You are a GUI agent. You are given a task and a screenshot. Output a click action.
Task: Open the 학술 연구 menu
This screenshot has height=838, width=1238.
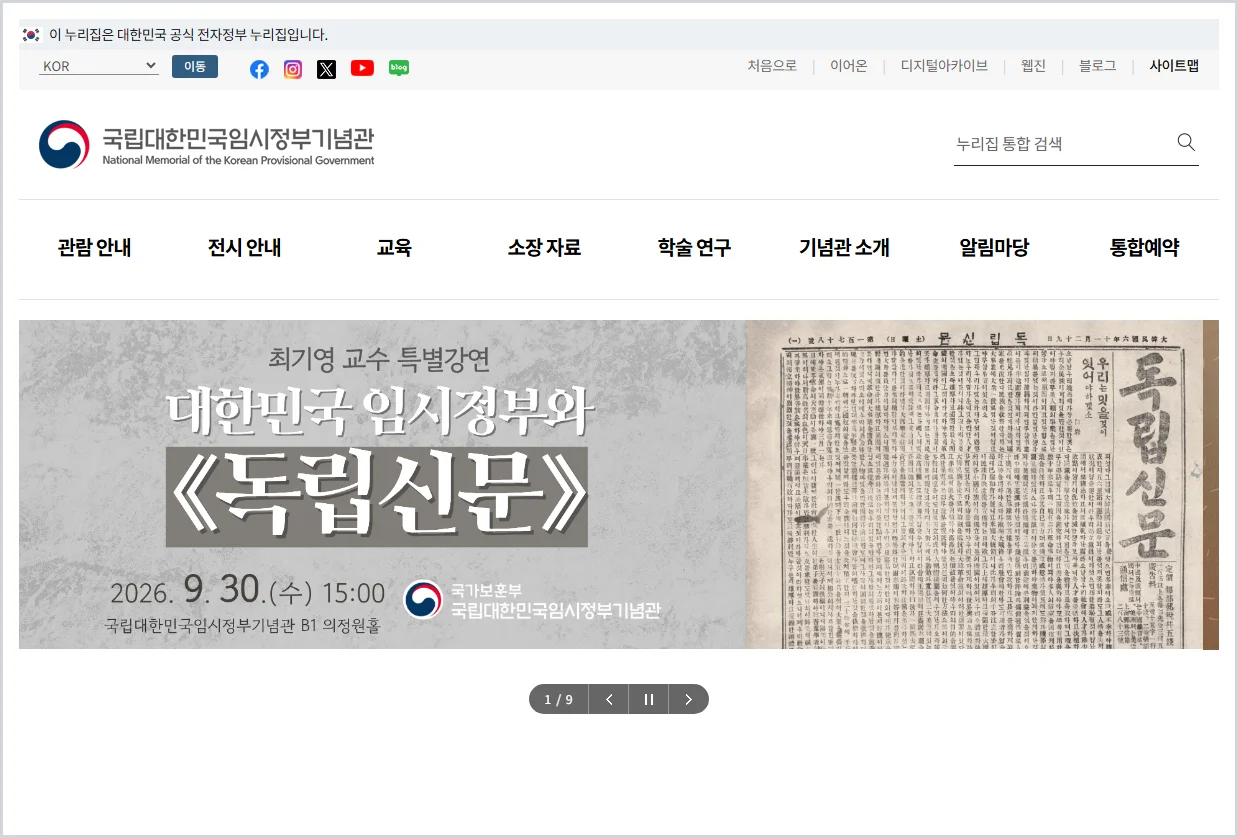pyautogui.click(x=694, y=248)
